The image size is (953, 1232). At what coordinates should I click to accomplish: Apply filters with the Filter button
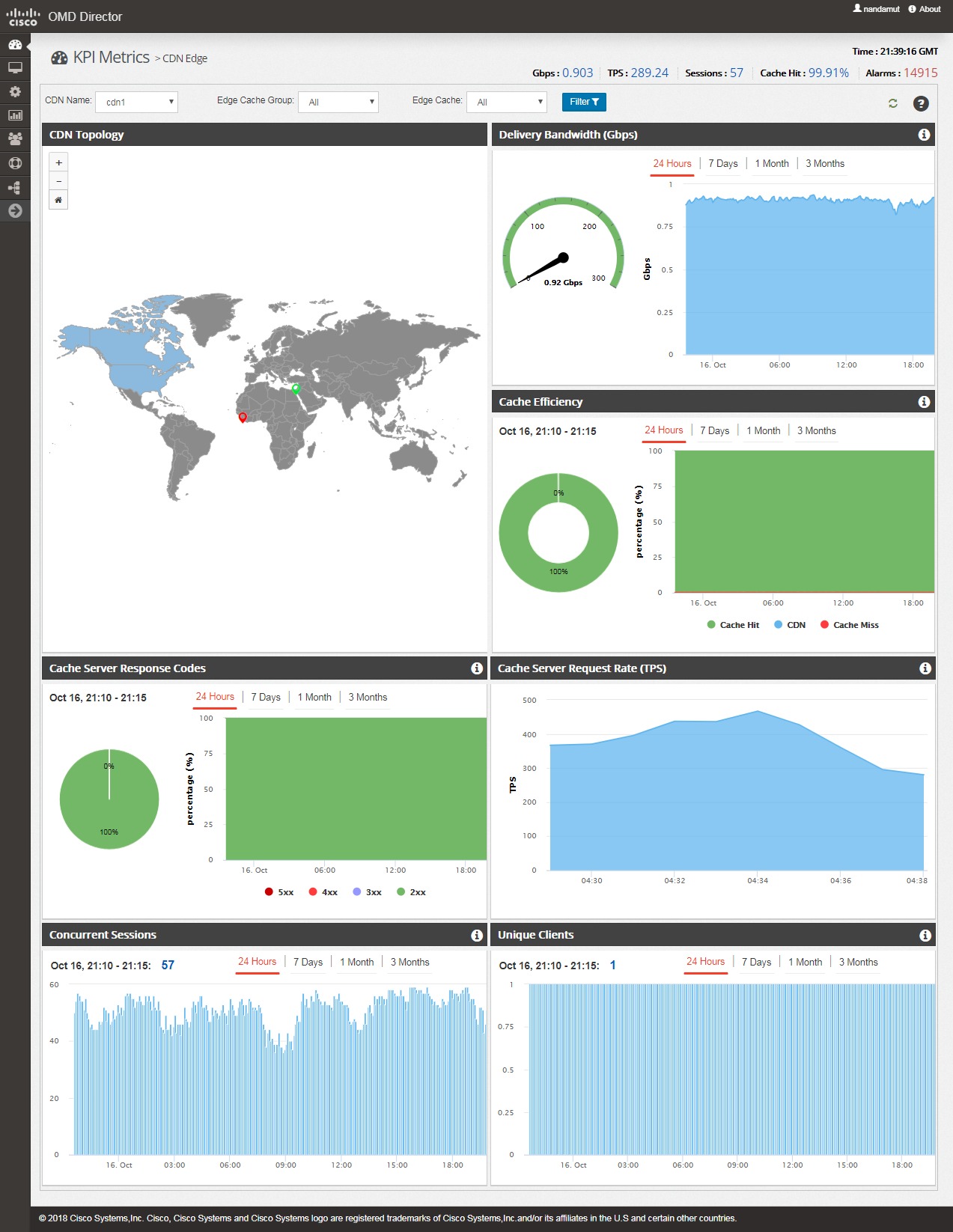pos(584,102)
